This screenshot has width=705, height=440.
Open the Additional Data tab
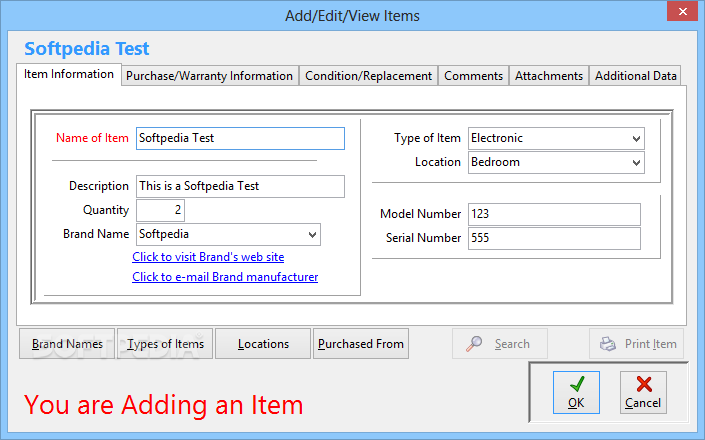click(x=635, y=76)
